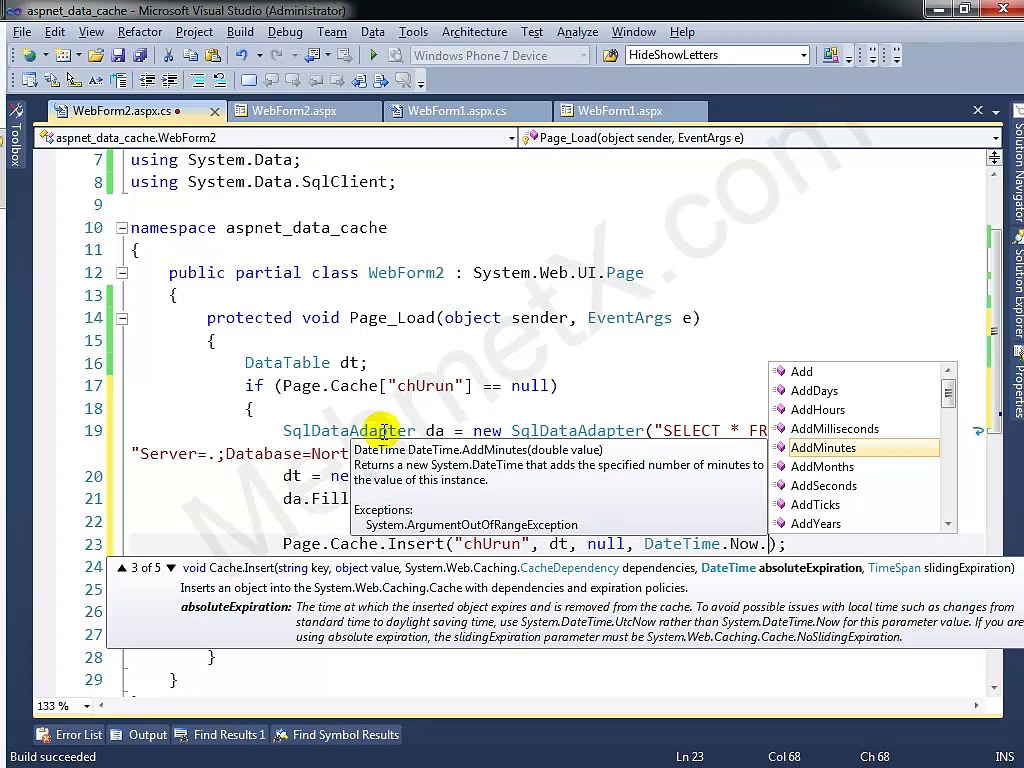
Task: Open the Output panel tab
Action: click(x=139, y=735)
